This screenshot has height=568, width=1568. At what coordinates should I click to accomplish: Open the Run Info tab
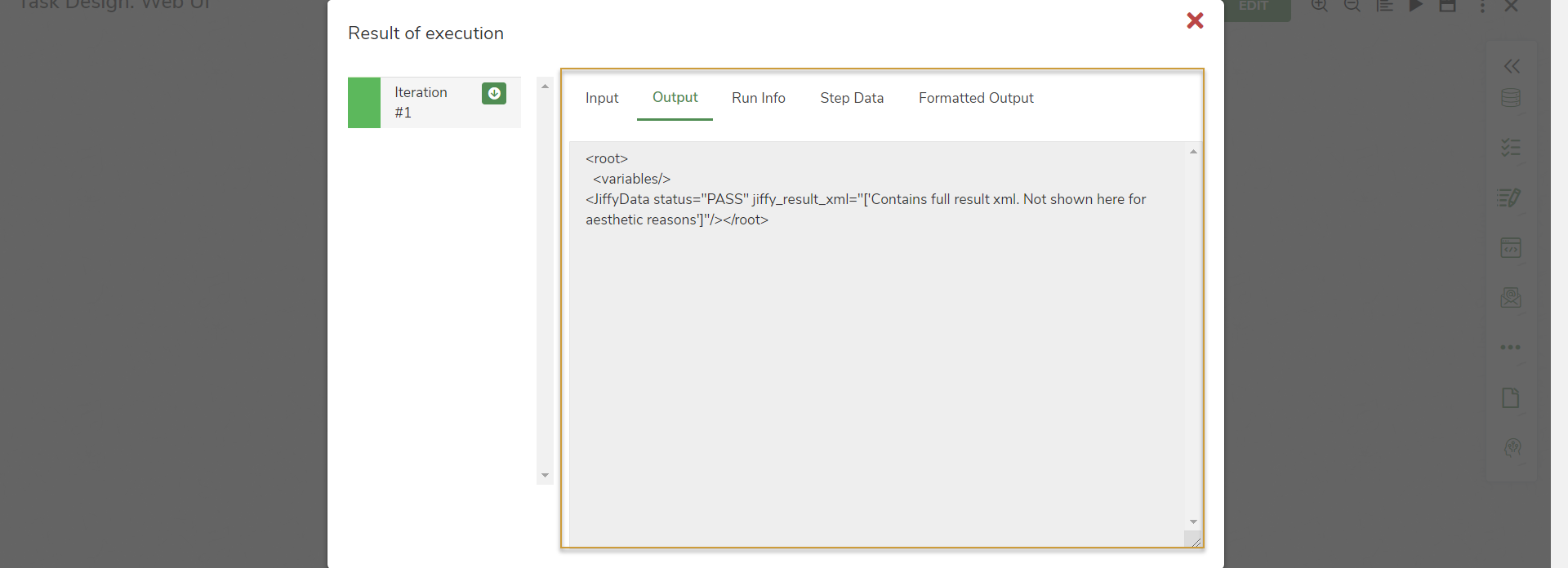pos(758,98)
